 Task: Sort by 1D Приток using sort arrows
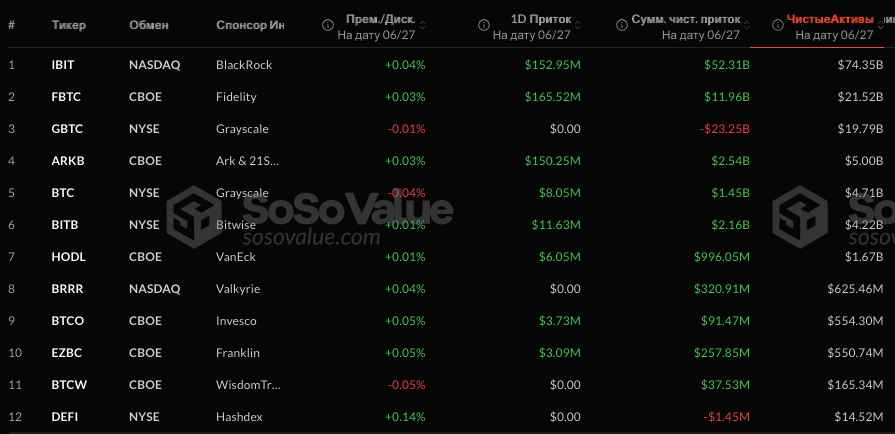578,25
